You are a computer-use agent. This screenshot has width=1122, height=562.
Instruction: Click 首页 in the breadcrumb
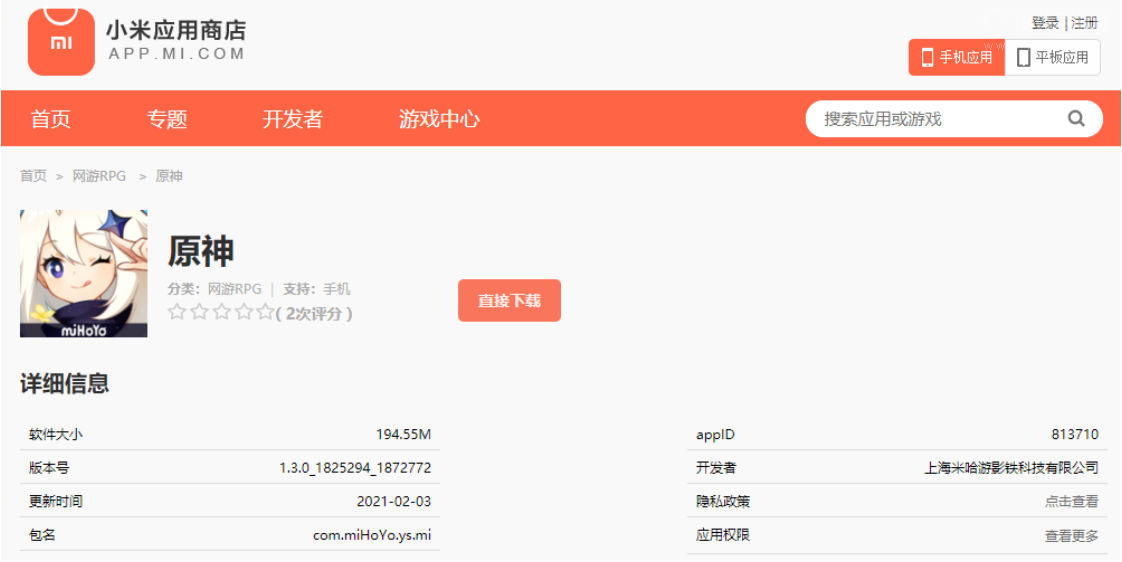pos(33,176)
